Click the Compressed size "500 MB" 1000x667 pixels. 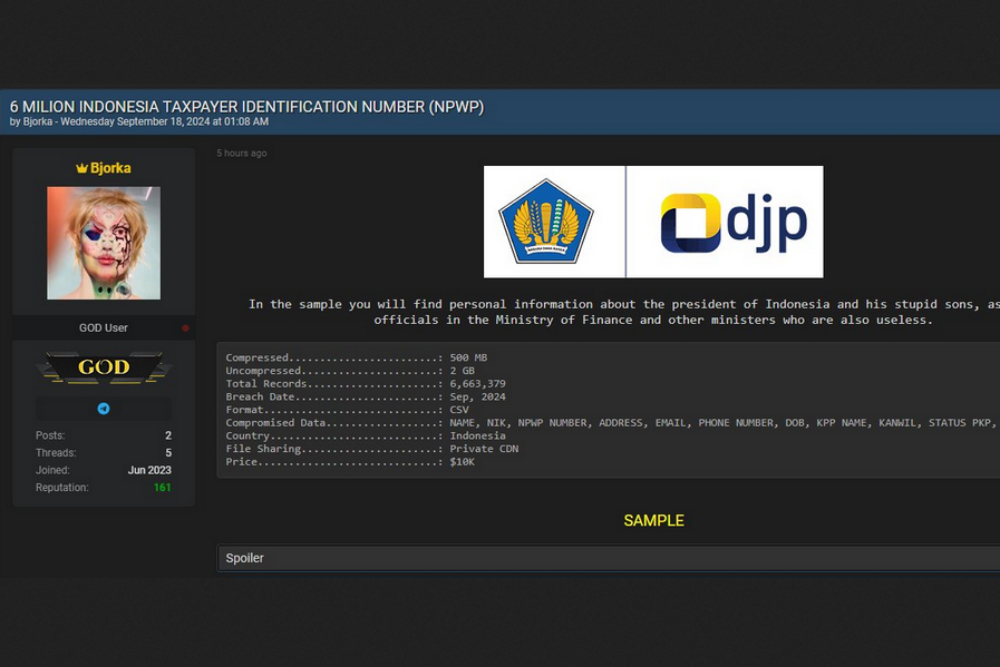click(468, 358)
